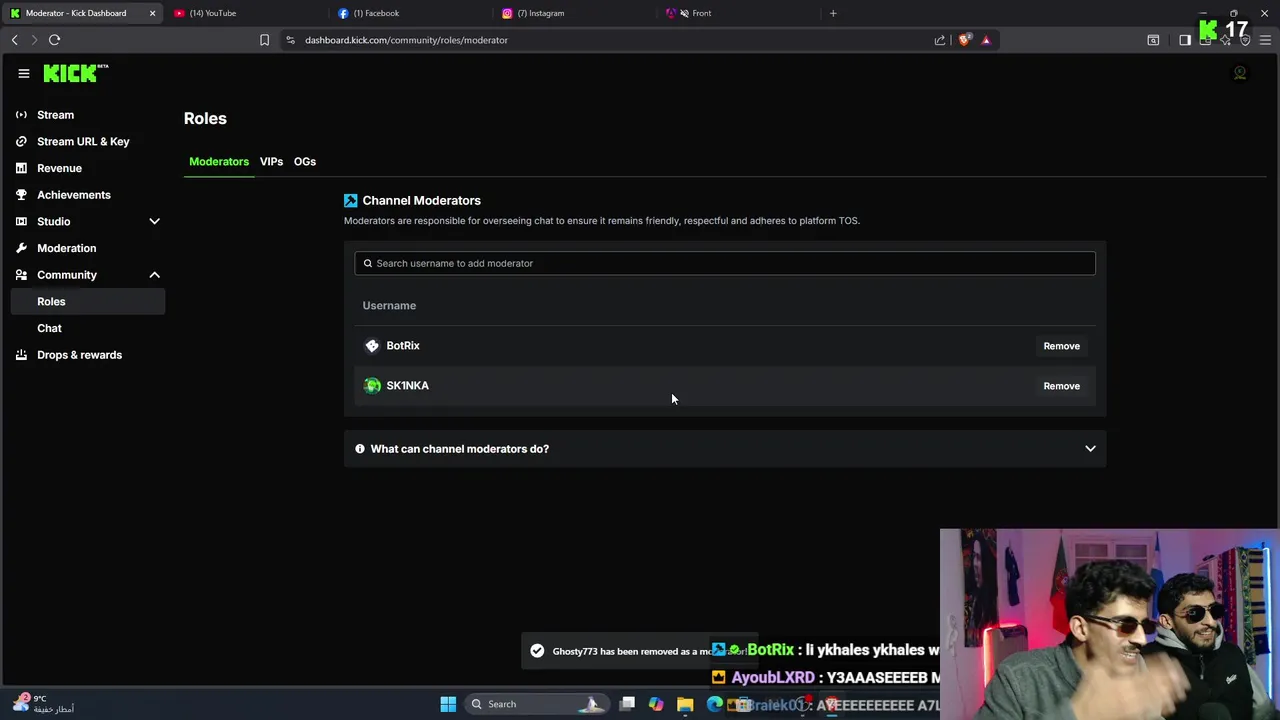
Task: Switch to Instagram browser tab
Action: pyautogui.click(x=575, y=13)
